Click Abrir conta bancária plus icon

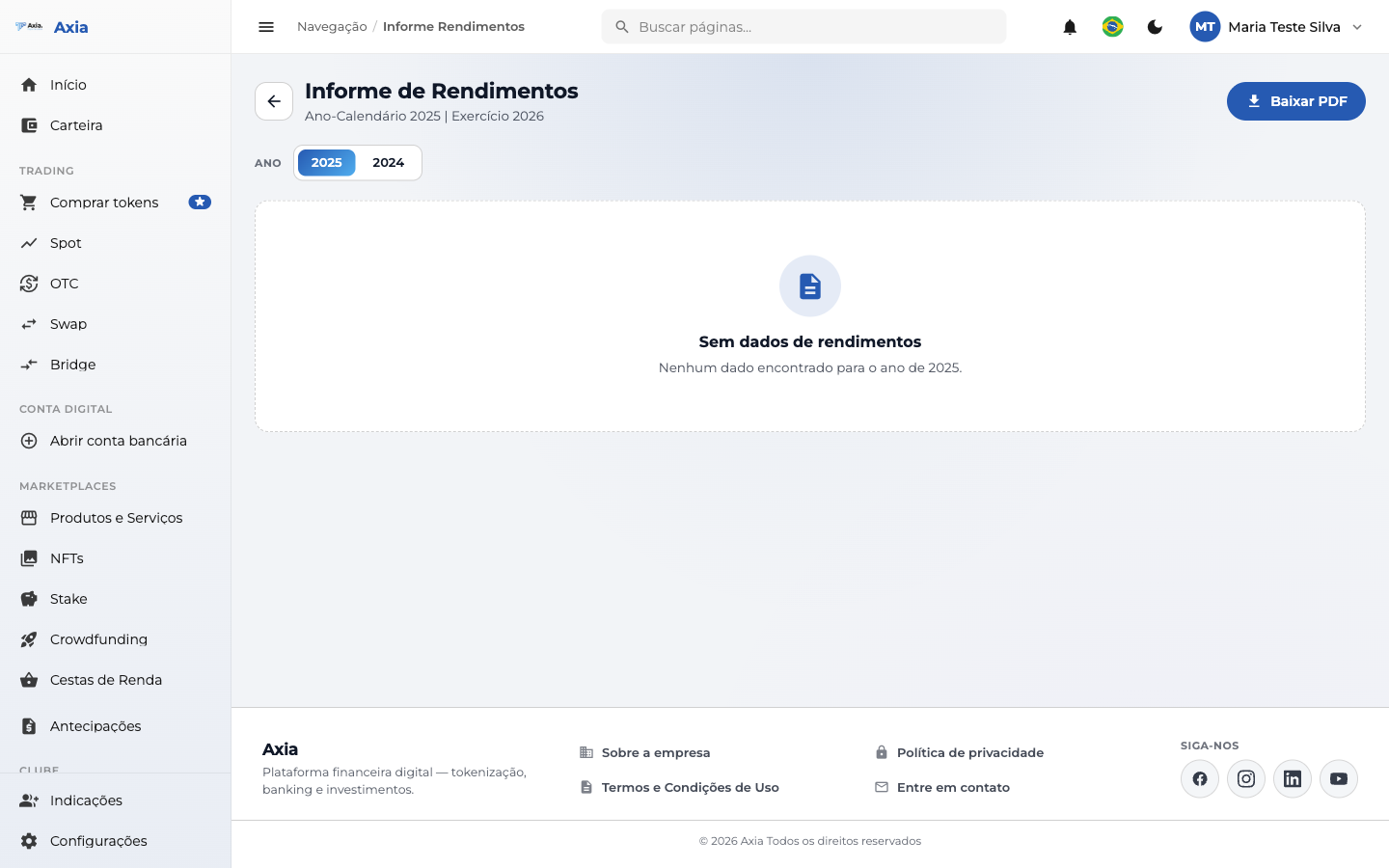tap(29, 441)
